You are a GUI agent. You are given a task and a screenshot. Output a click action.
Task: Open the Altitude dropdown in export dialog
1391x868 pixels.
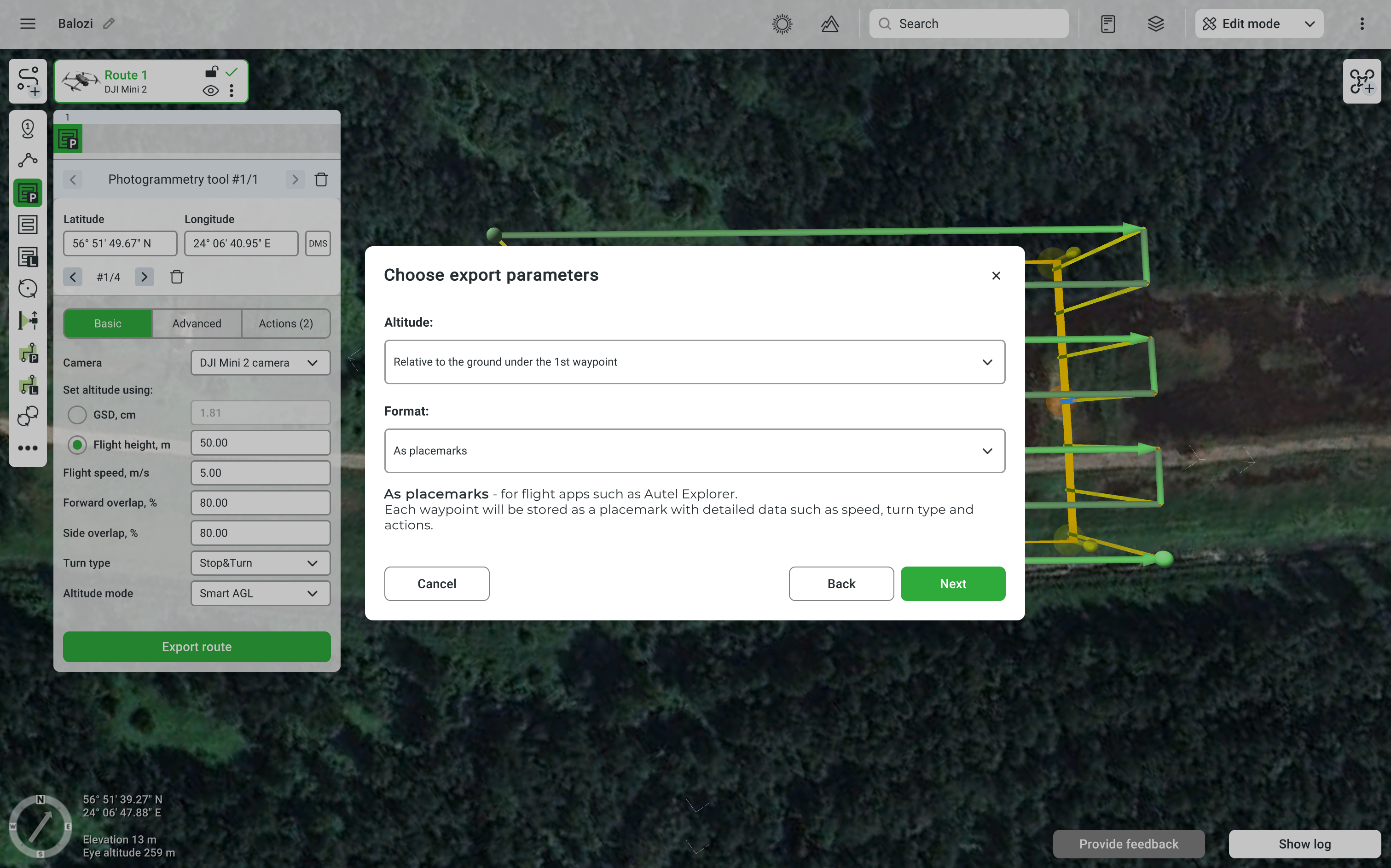(694, 362)
